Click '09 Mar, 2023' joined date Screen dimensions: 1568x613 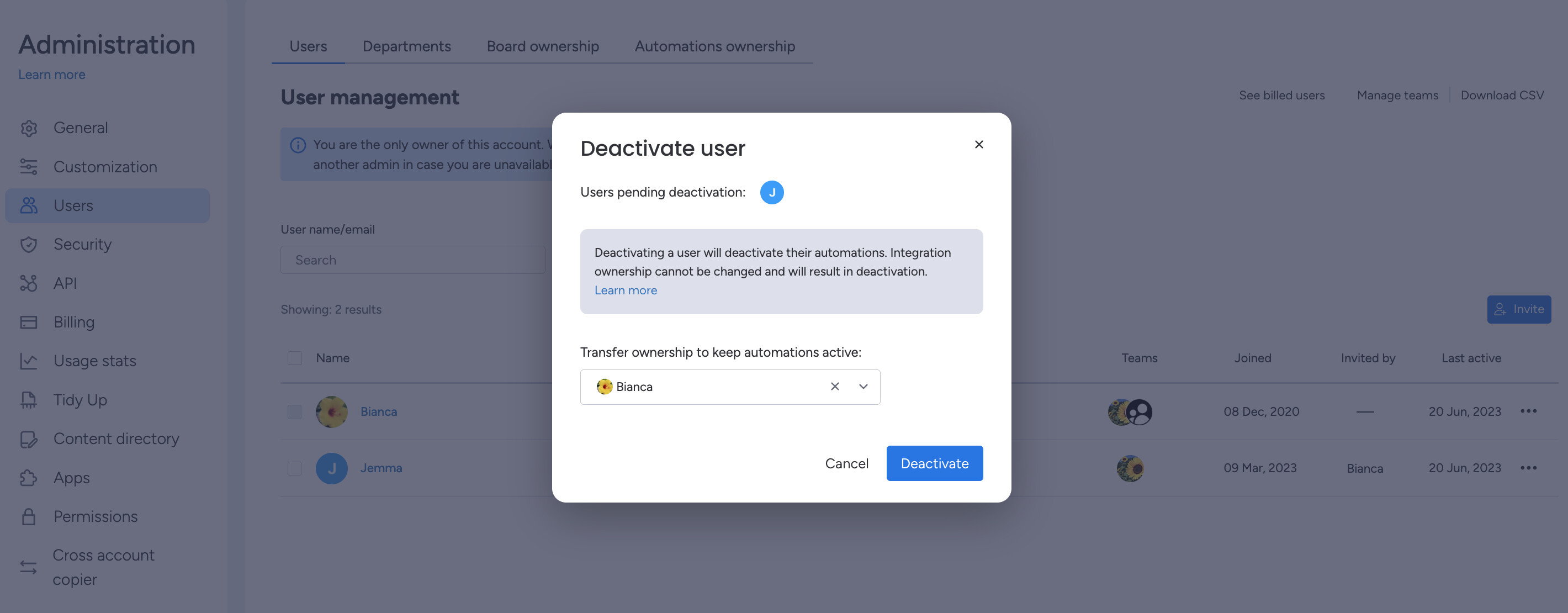pos(1260,469)
